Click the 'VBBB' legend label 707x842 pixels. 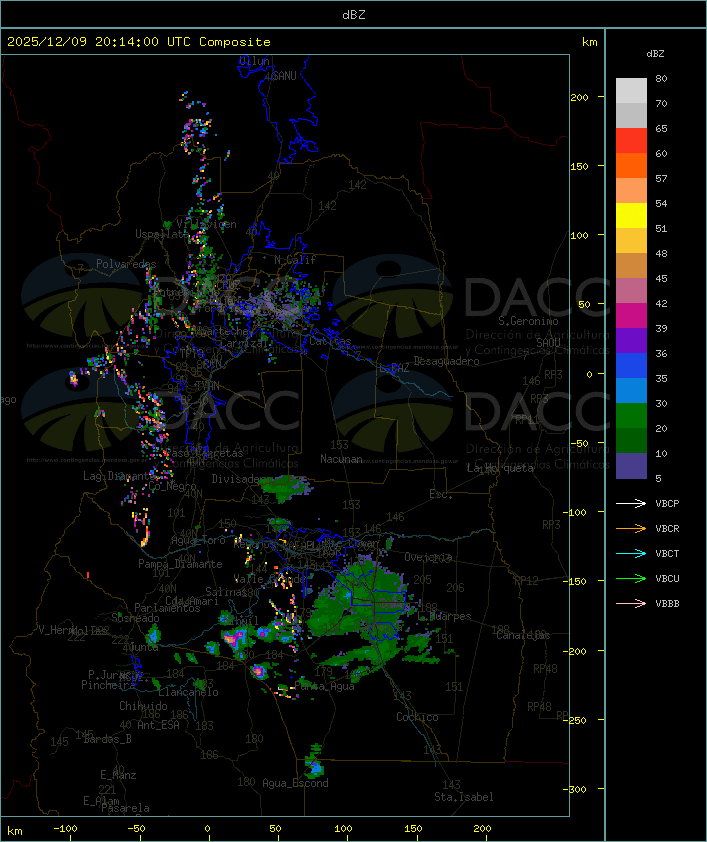tap(667, 604)
